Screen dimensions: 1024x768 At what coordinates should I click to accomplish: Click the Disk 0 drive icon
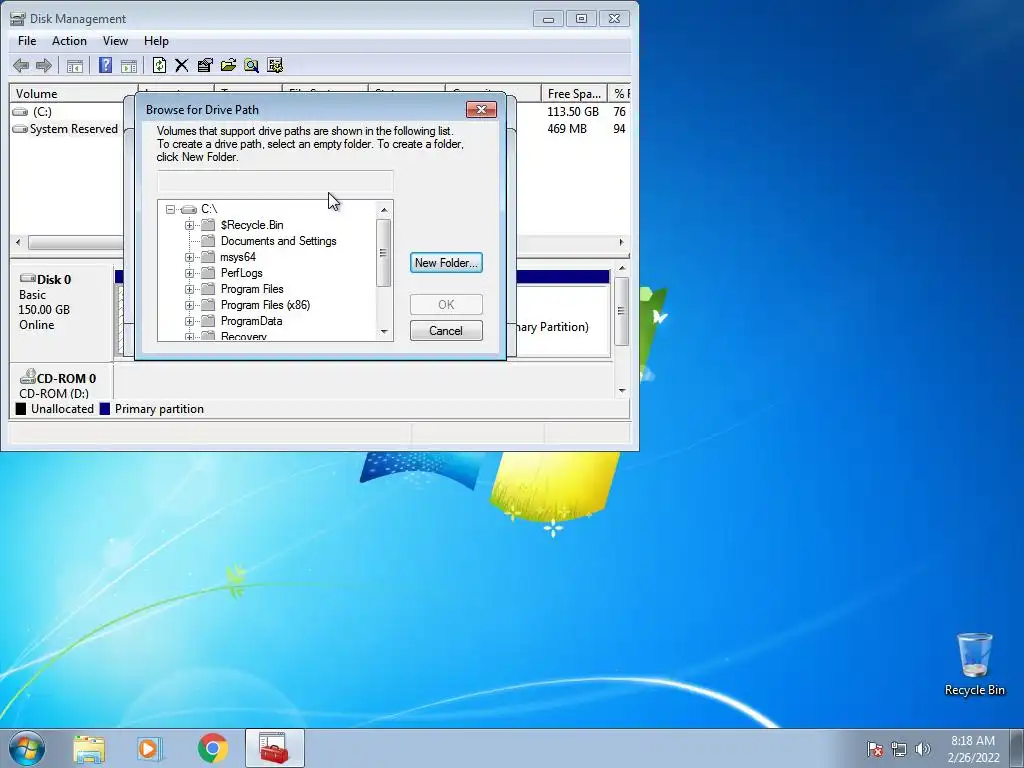click(x=27, y=279)
